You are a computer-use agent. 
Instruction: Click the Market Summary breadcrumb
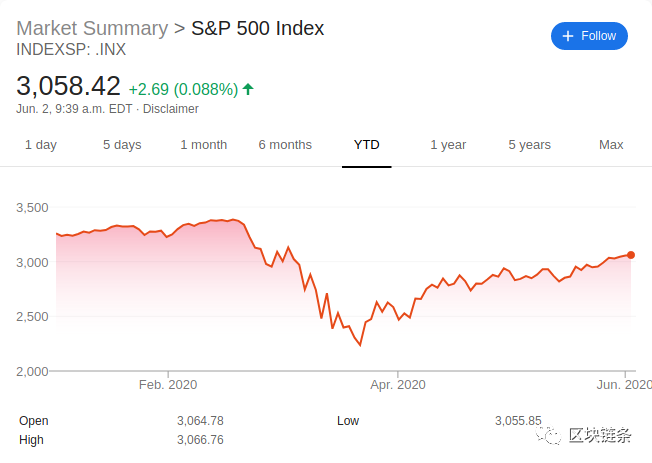coord(92,28)
